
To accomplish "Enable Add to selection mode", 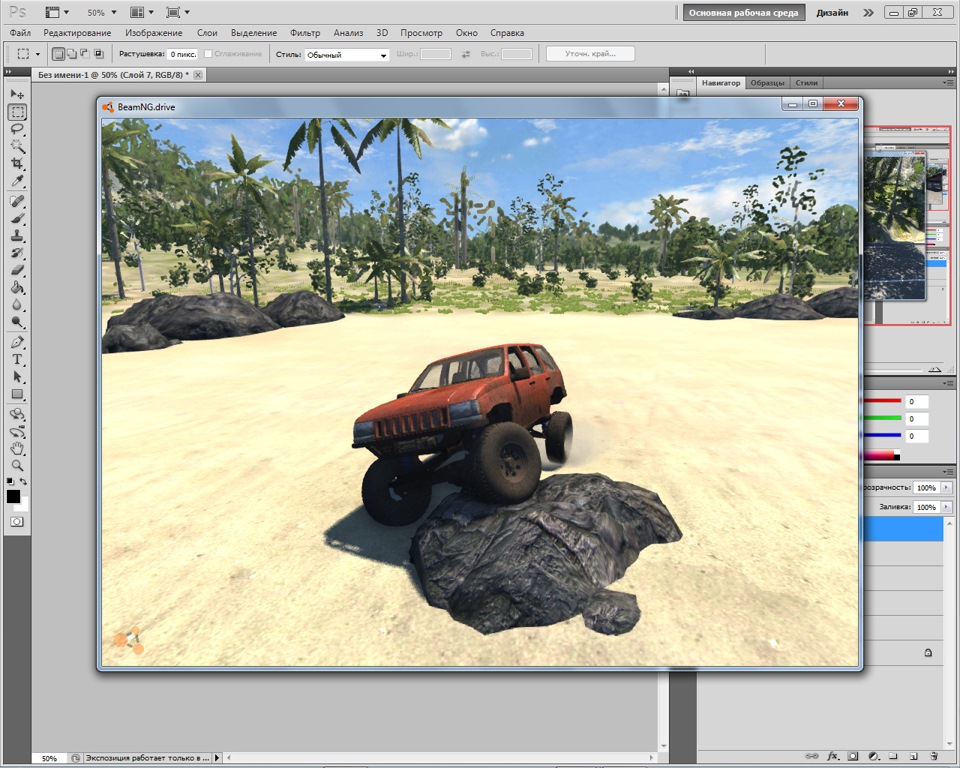I will coord(72,54).
